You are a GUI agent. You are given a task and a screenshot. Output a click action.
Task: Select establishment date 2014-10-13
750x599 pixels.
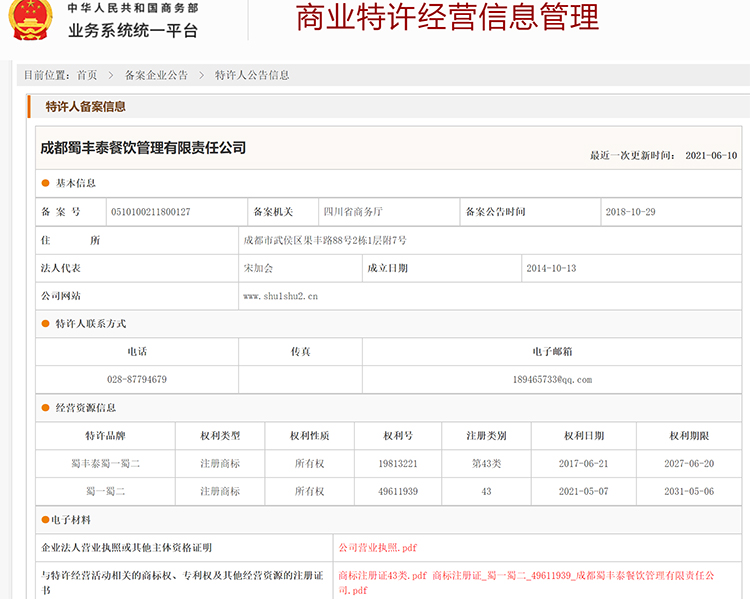[551, 268]
